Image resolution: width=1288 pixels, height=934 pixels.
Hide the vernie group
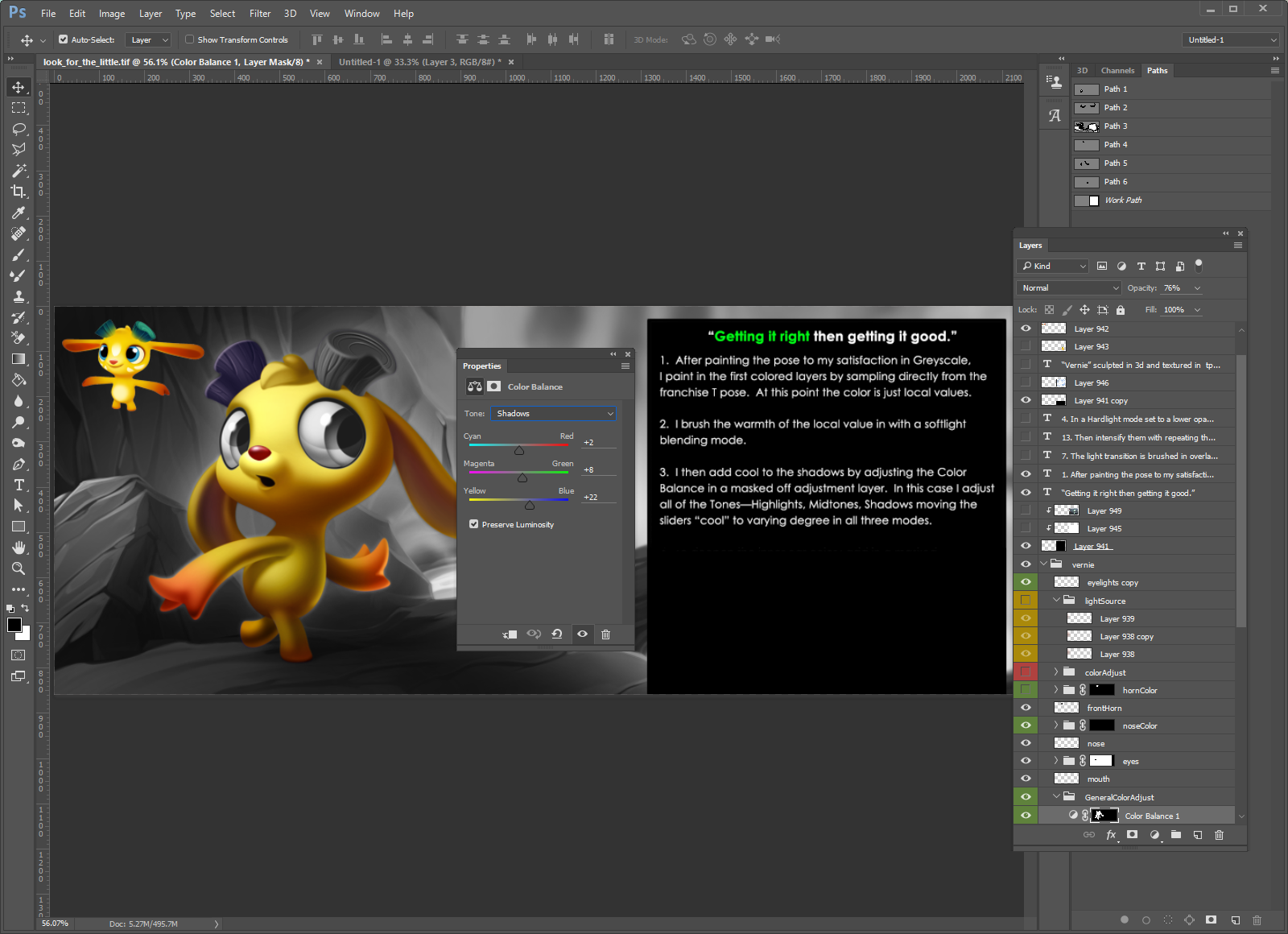[x=1026, y=564]
